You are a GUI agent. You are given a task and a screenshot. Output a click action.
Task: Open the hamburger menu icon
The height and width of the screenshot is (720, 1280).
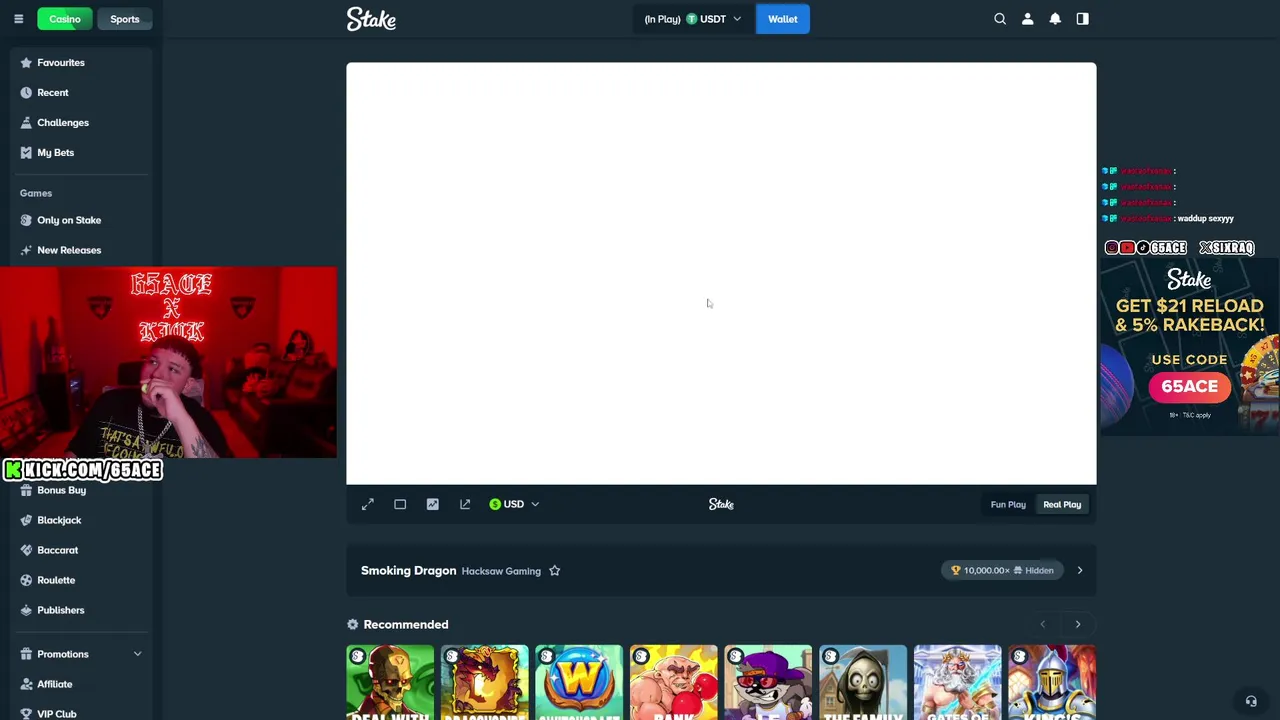18,19
